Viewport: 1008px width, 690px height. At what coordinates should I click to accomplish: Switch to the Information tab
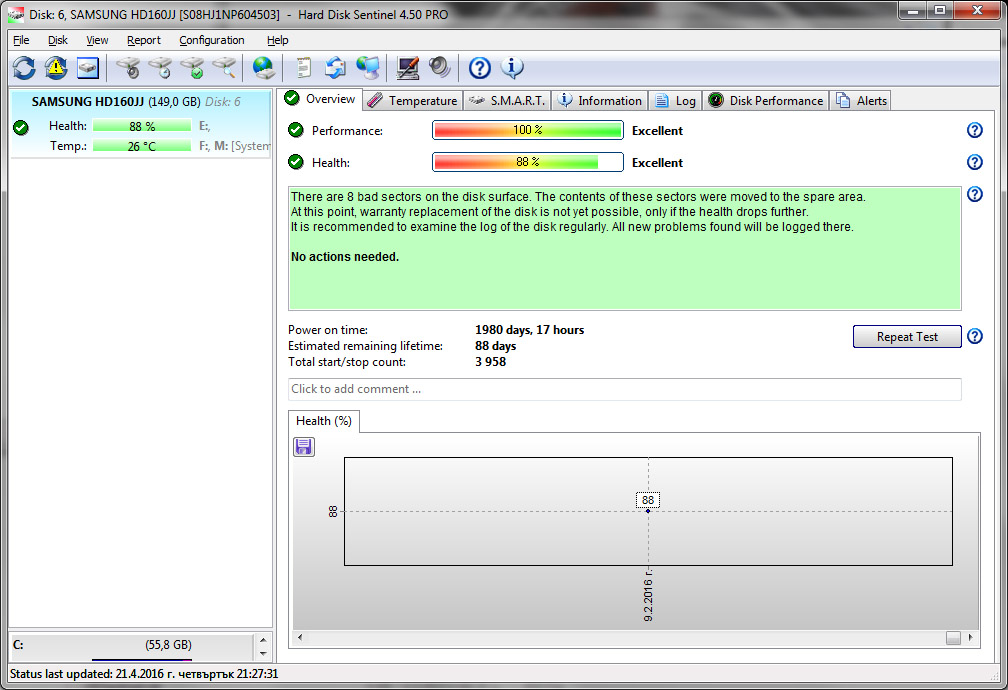(600, 101)
